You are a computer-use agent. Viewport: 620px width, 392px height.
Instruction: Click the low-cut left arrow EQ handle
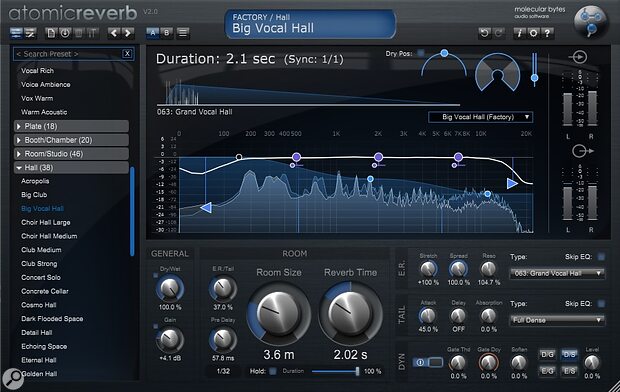click(206, 207)
